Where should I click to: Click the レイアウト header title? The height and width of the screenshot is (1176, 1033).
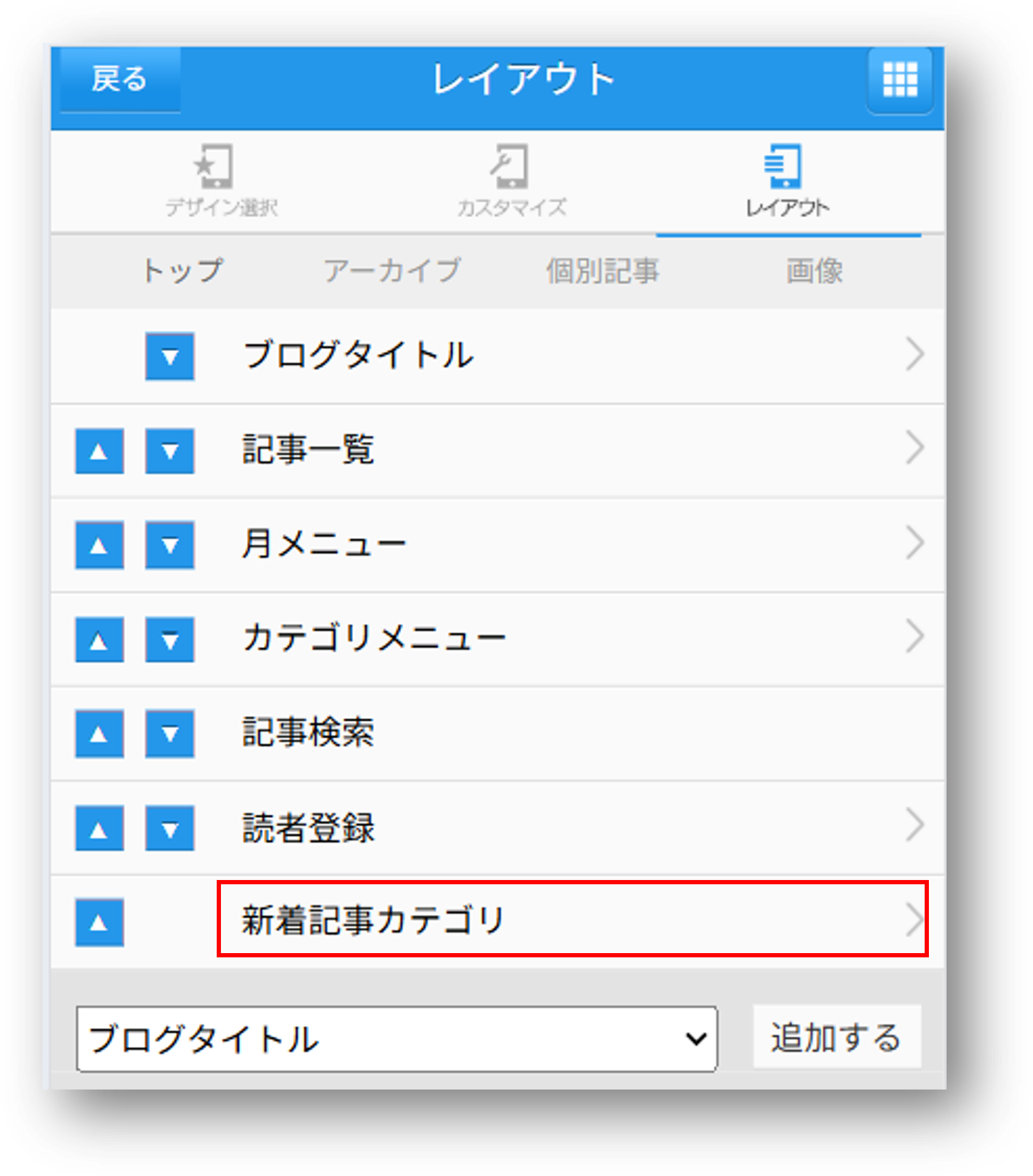524,80
